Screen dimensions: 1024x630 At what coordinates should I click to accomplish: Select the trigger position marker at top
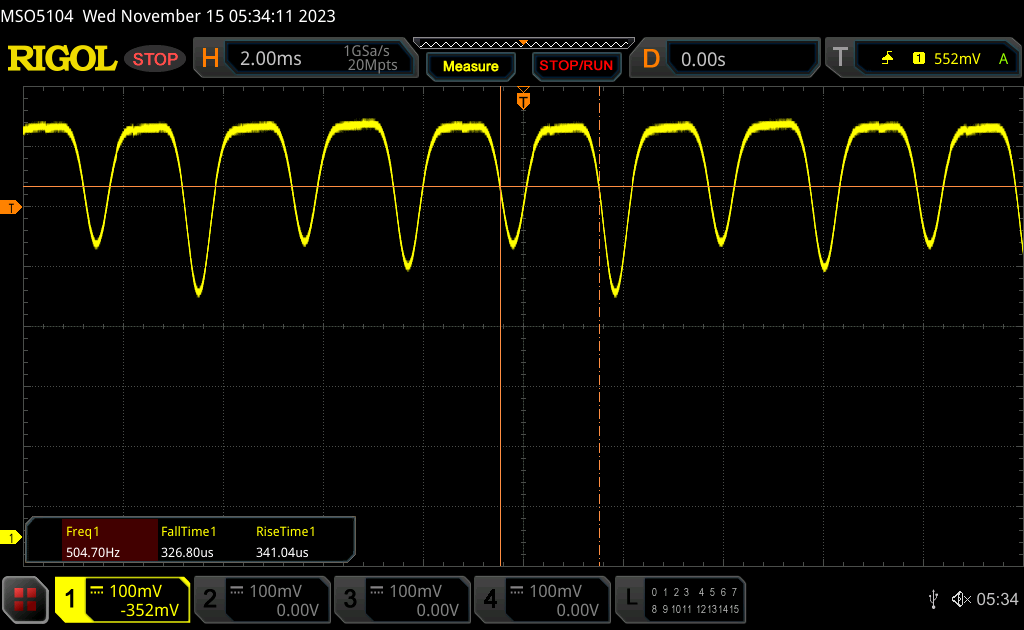523,99
